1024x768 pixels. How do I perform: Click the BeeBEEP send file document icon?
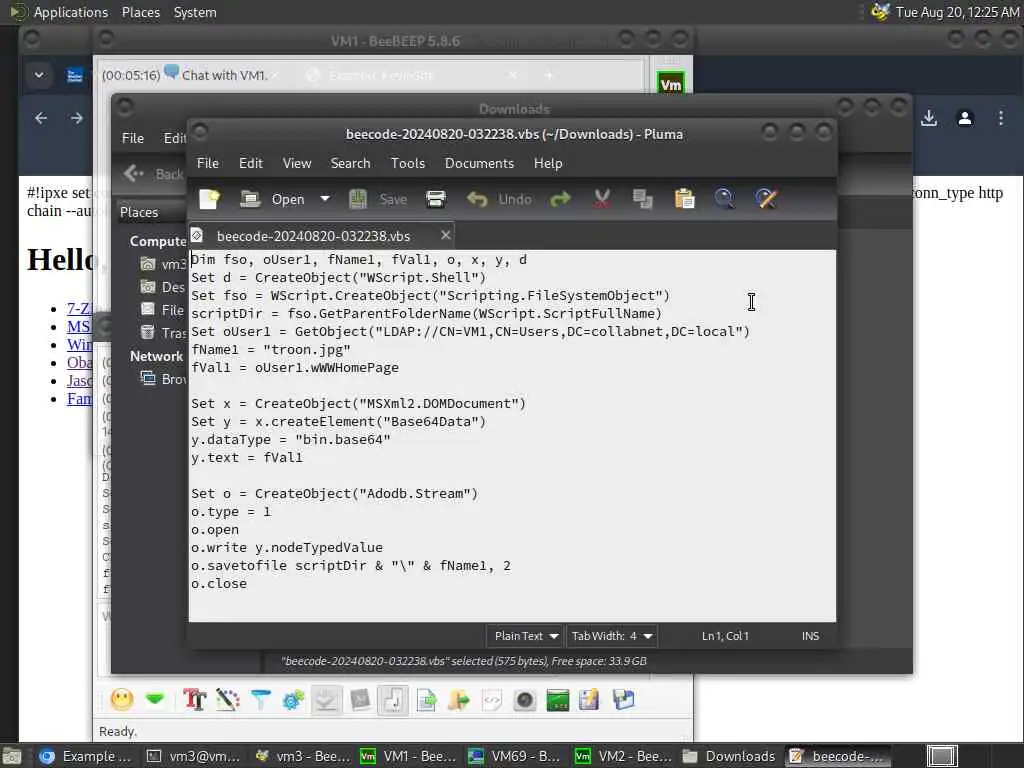tap(426, 699)
